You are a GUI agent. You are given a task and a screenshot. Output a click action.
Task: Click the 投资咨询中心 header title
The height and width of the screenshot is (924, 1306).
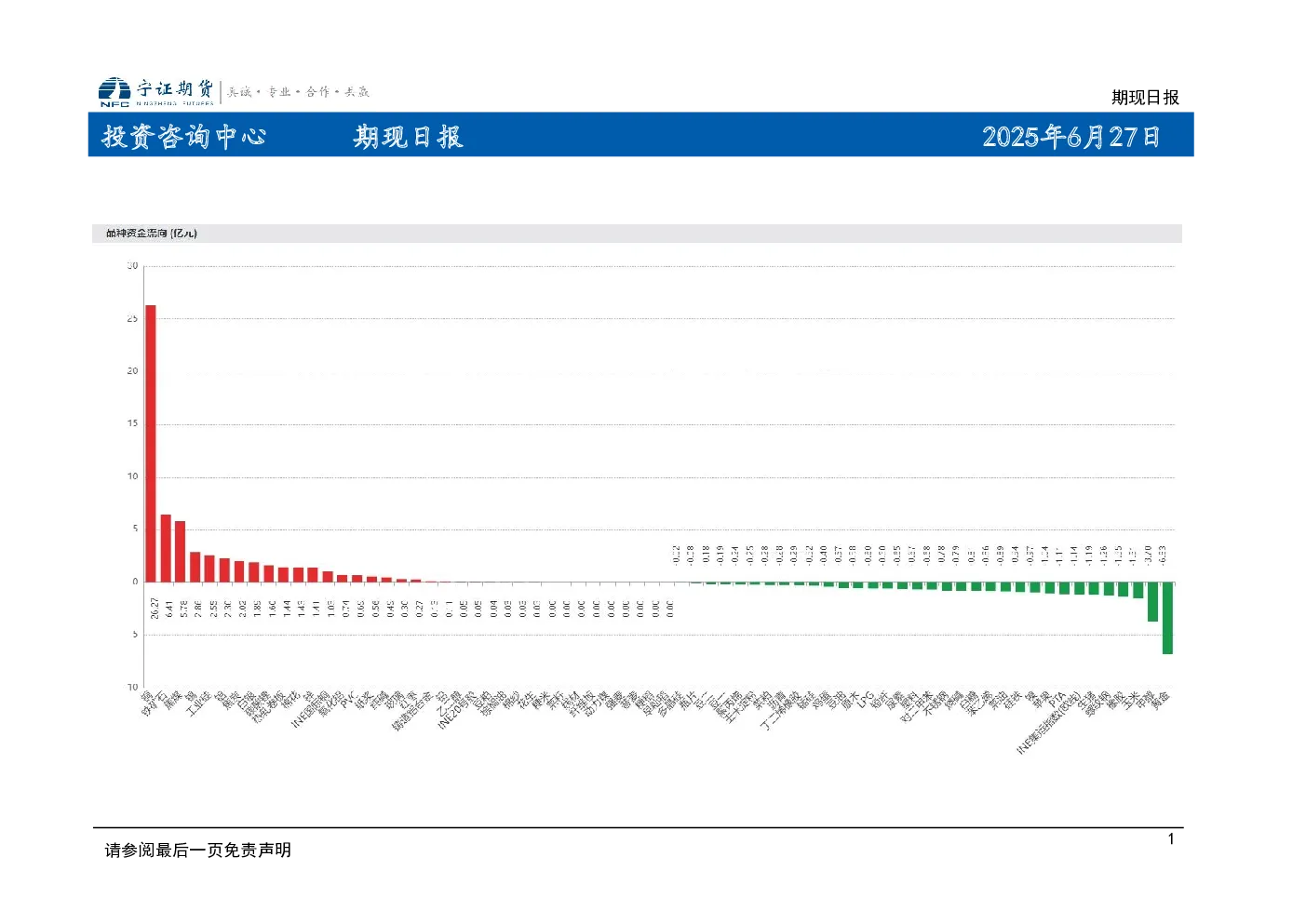pyautogui.click(x=184, y=136)
